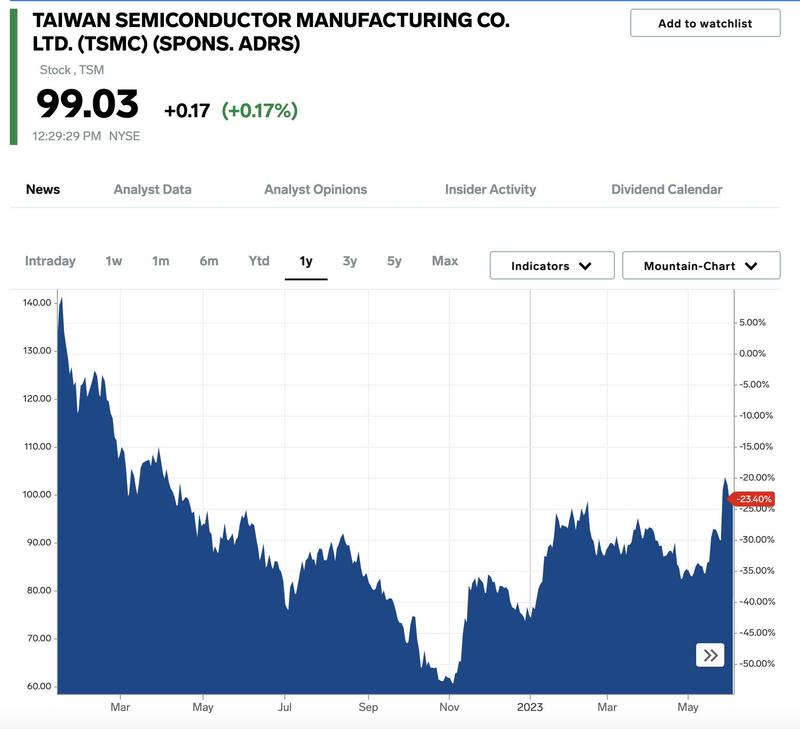Go to the Insider Activity tab
The width and height of the screenshot is (800, 729).
pyautogui.click(x=490, y=189)
